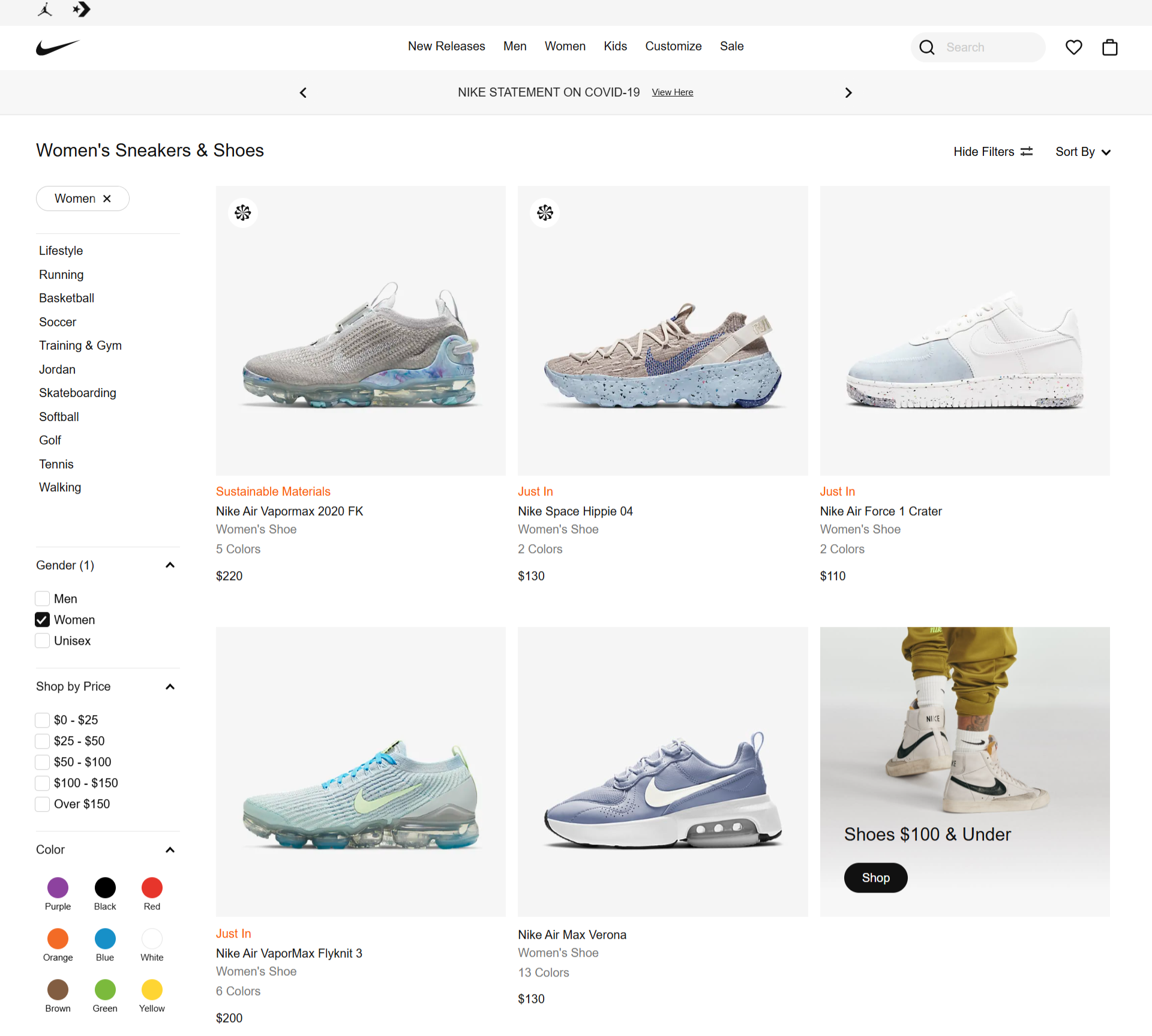
Task: Click the sustainable badge icon on the Vapormax 2020 FK
Action: tap(243, 213)
